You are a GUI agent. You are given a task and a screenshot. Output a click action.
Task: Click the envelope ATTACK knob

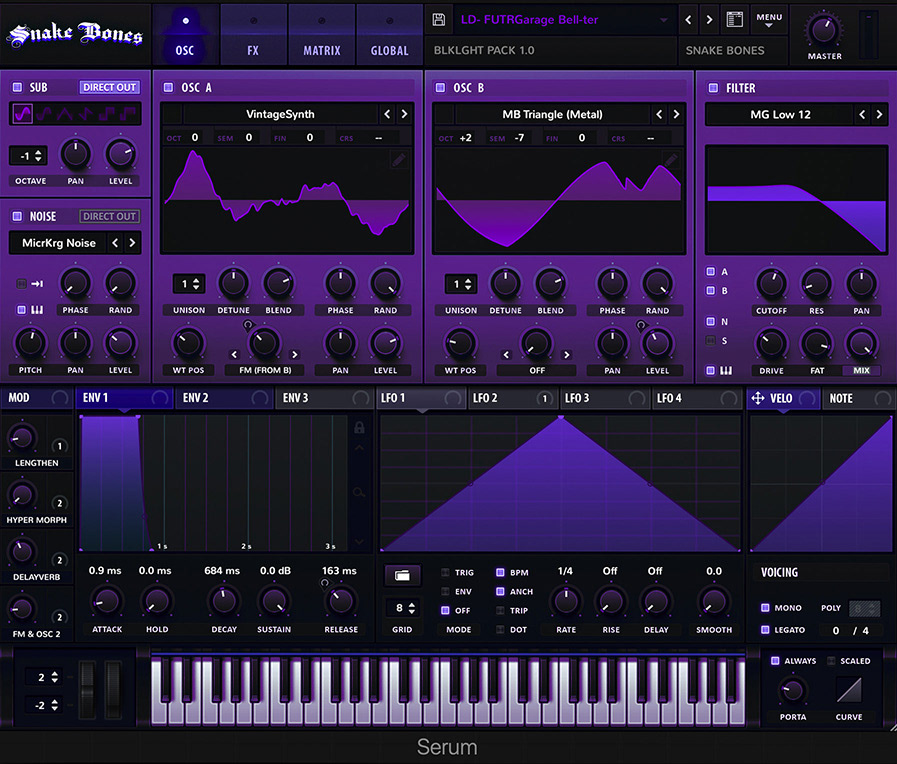[x=107, y=602]
